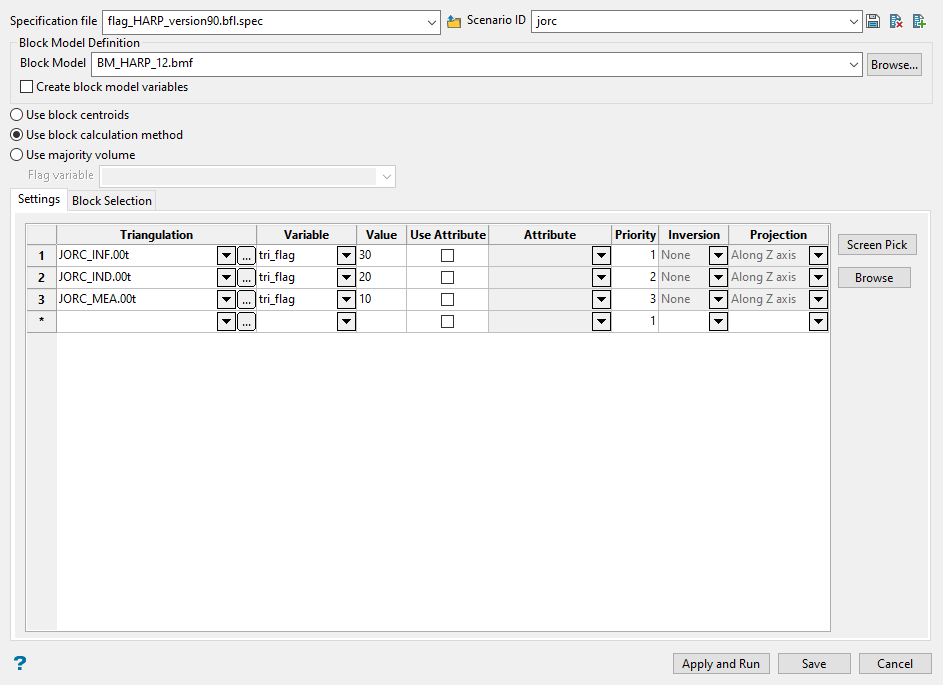This screenshot has width=943, height=685.
Task: Tick Use Attribute checkbox in row 1
Action: point(447,256)
